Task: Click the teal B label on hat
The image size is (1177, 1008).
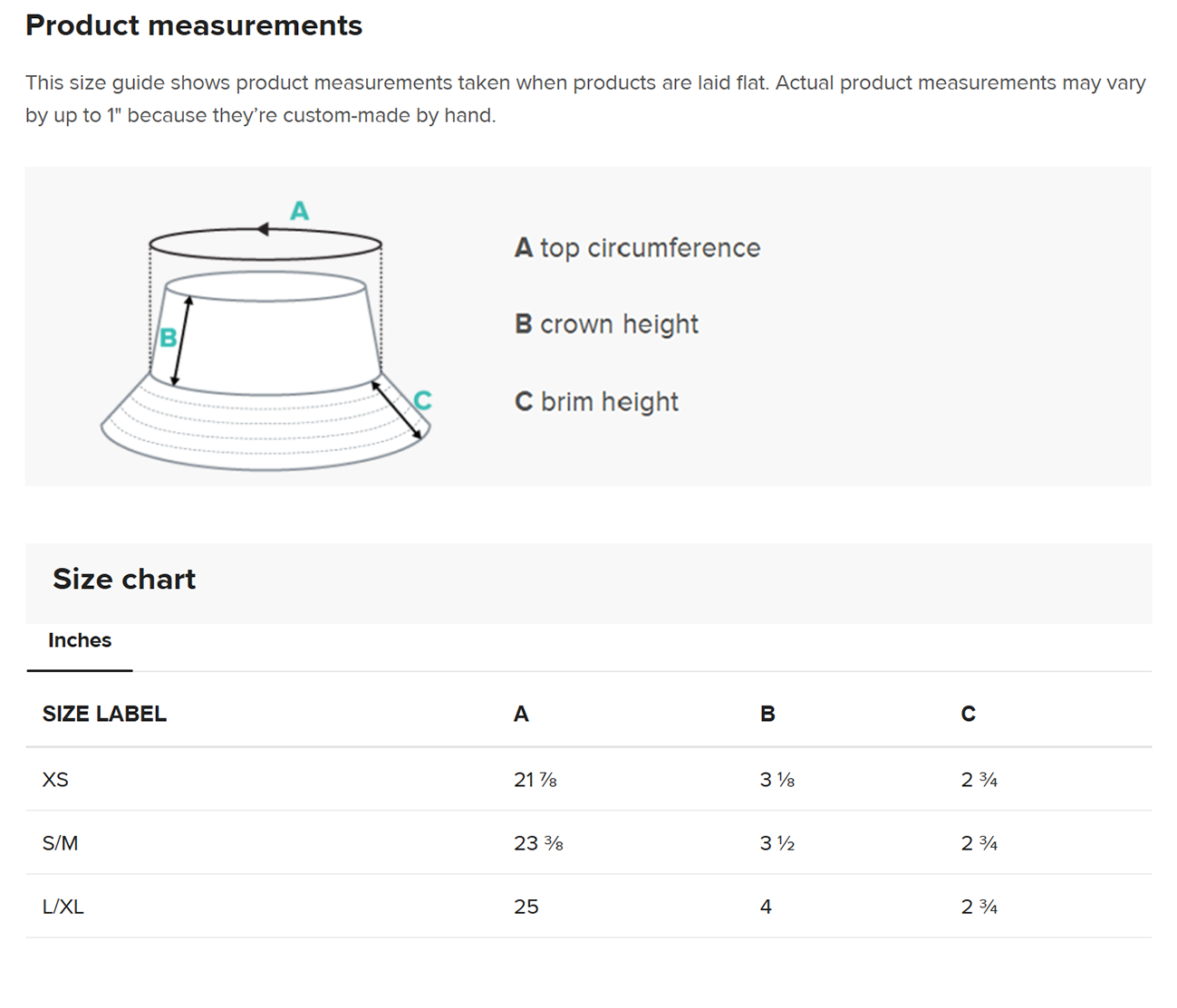Action: 168,338
